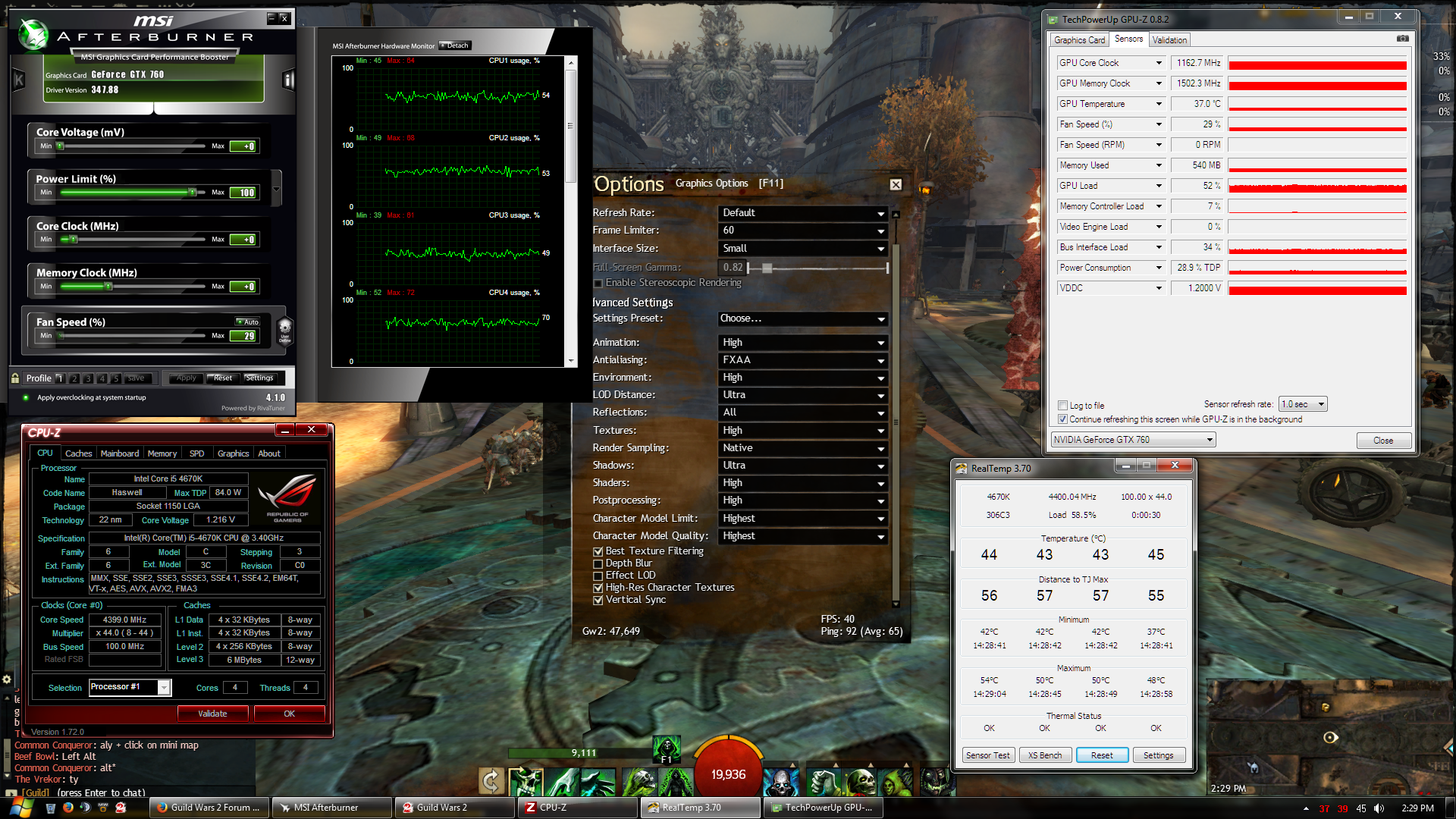Open the Settings Preset dropdown
The image size is (1456, 819).
tap(803, 318)
